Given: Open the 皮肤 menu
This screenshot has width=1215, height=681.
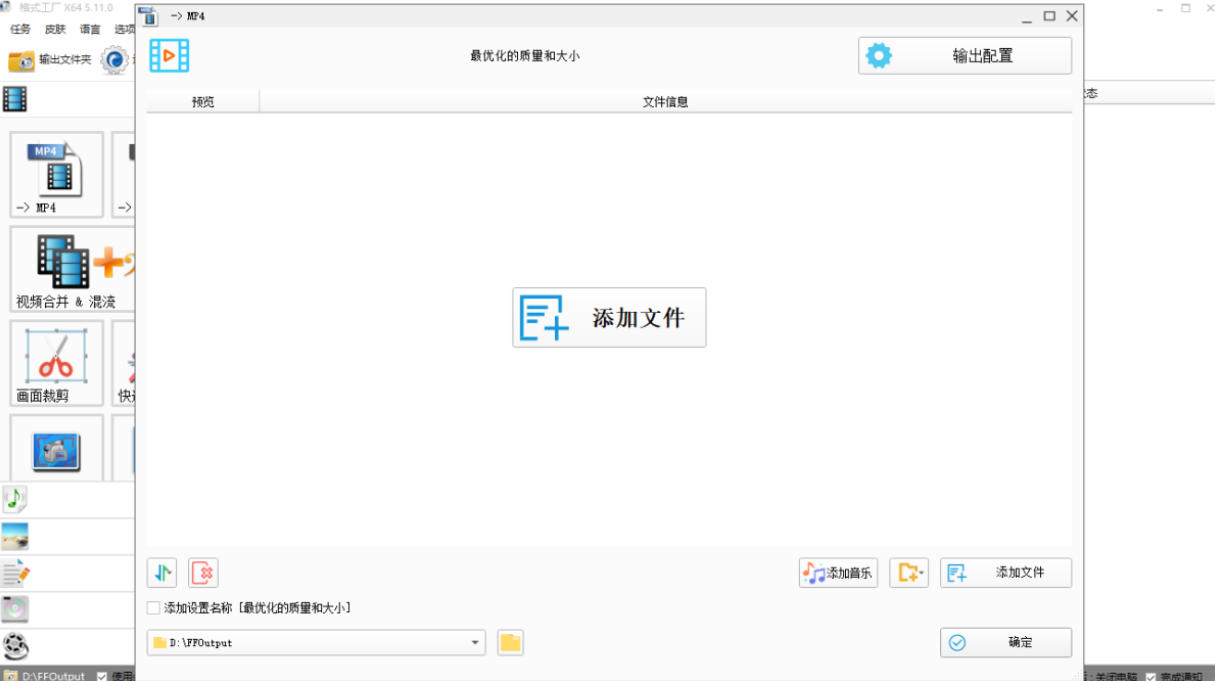Looking at the screenshot, I should click(x=55, y=29).
